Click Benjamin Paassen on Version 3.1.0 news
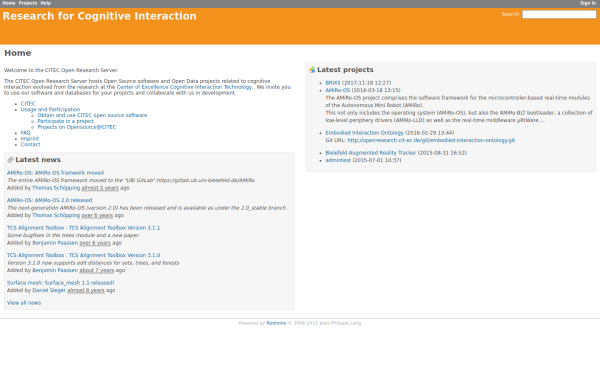Image resolution: width=600 pixels, height=375 pixels. point(55,270)
